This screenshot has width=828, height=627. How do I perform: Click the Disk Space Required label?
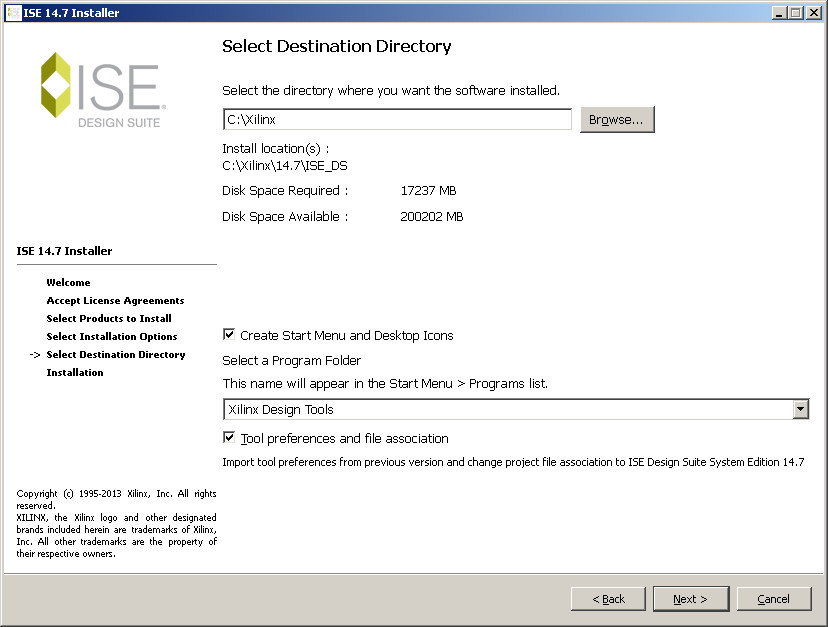pyautogui.click(x=285, y=191)
